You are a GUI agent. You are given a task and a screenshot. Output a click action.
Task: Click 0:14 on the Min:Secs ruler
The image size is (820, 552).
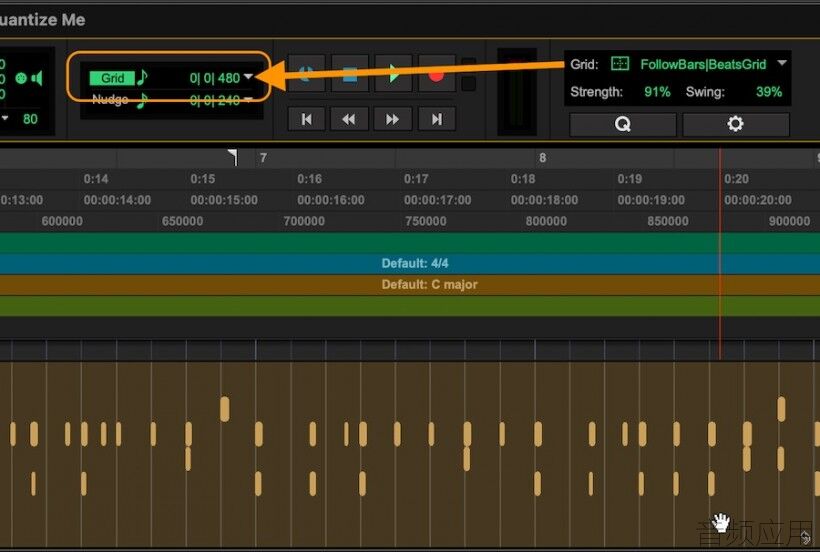(96, 179)
